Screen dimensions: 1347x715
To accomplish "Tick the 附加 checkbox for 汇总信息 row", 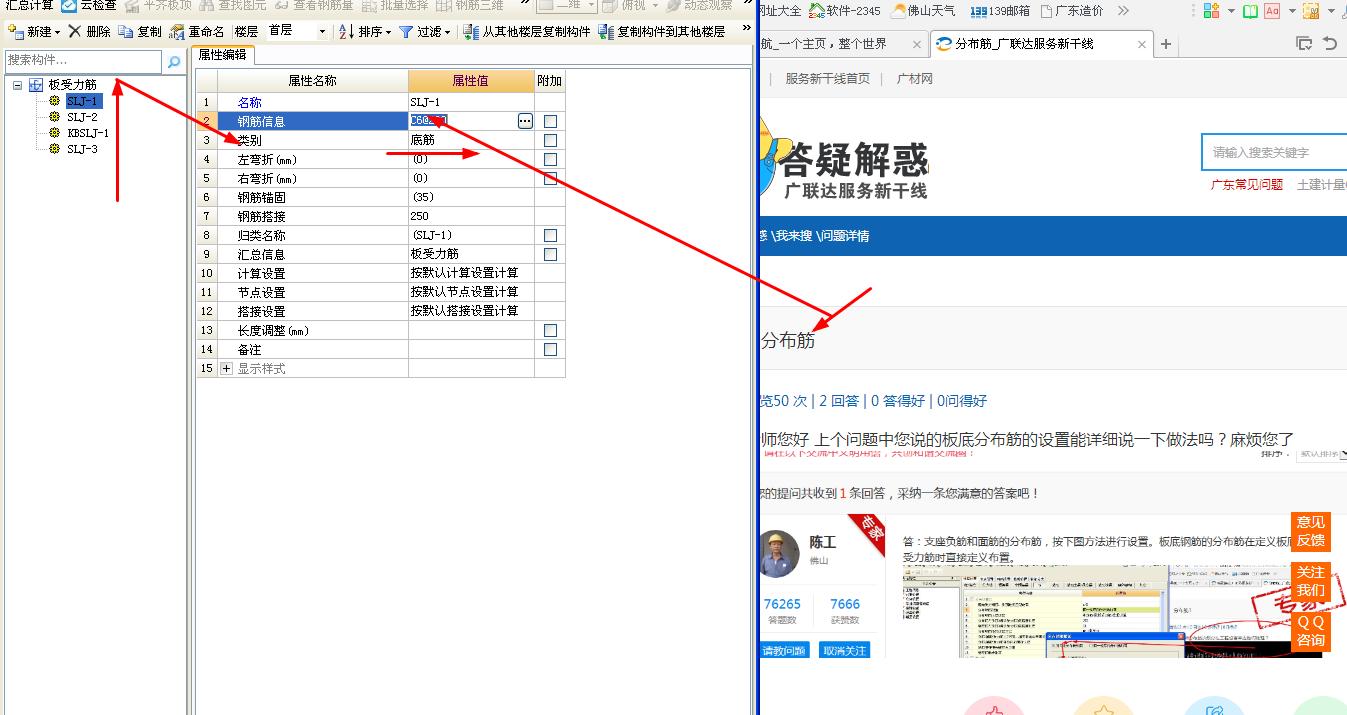I will (x=550, y=254).
